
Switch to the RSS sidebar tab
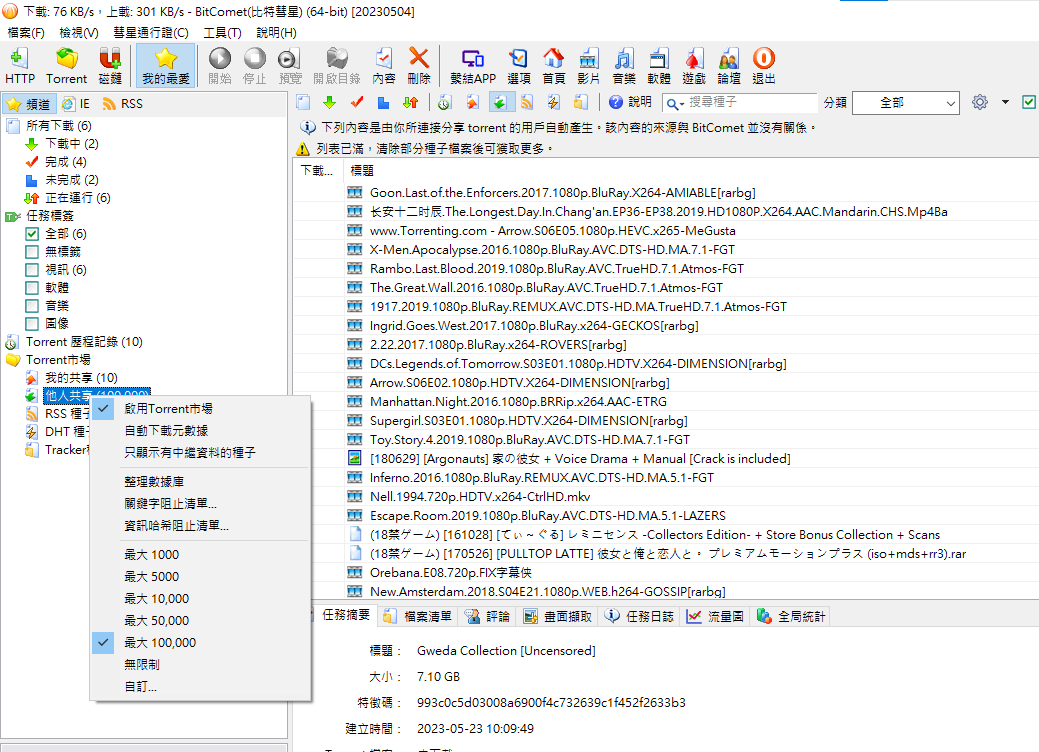(123, 104)
